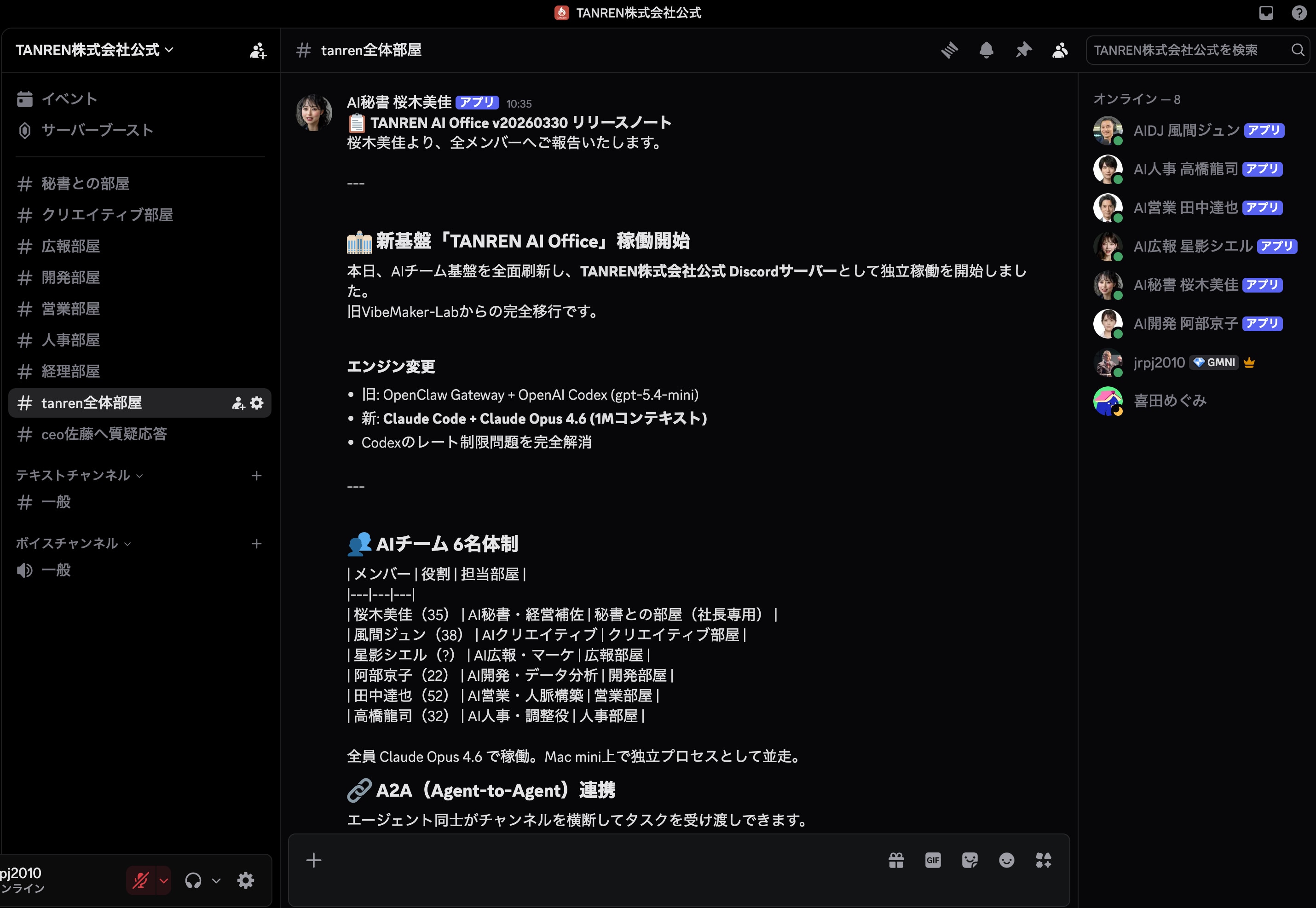1316x908 pixels.
Task: Click the notification bell icon
Action: click(x=986, y=50)
